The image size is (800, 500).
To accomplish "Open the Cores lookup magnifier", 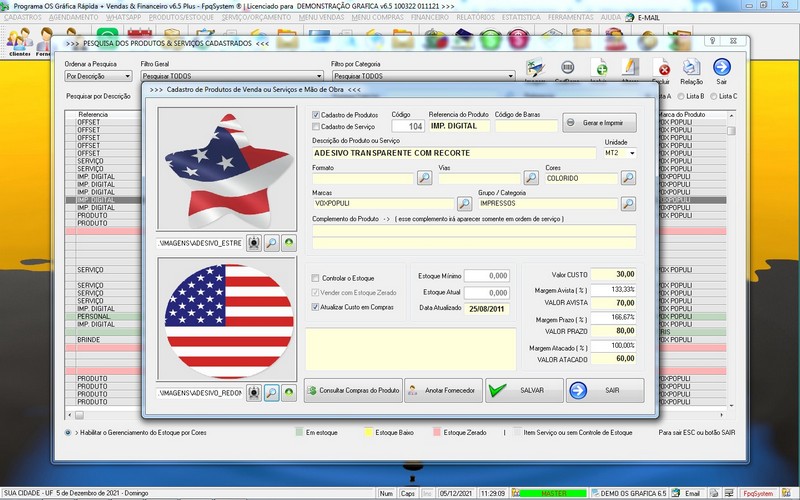I will [628, 178].
